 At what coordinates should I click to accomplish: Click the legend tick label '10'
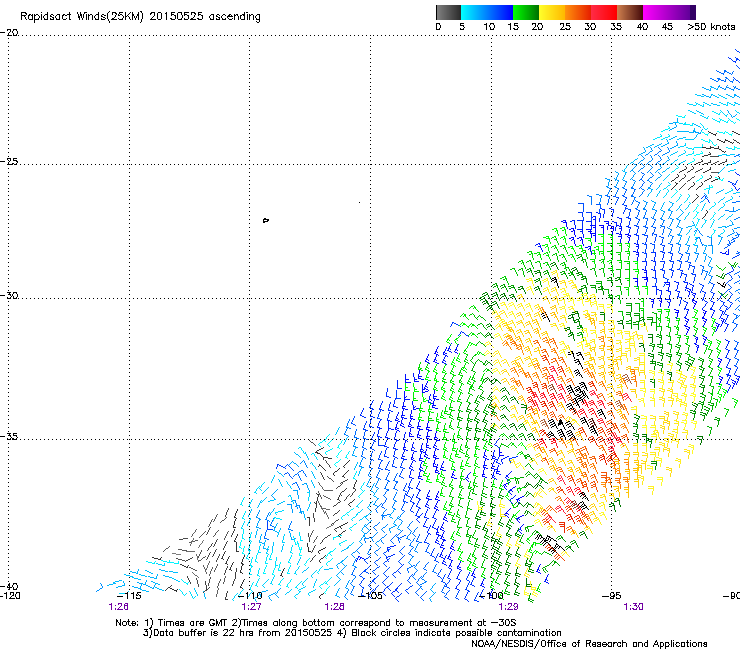click(x=489, y=27)
